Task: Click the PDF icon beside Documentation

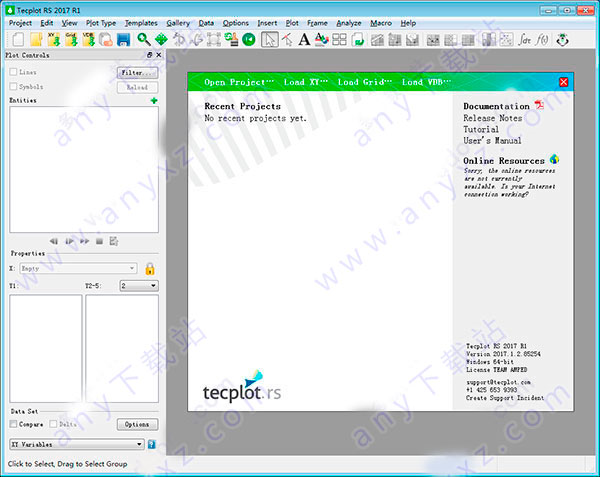Action: pyautogui.click(x=539, y=105)
